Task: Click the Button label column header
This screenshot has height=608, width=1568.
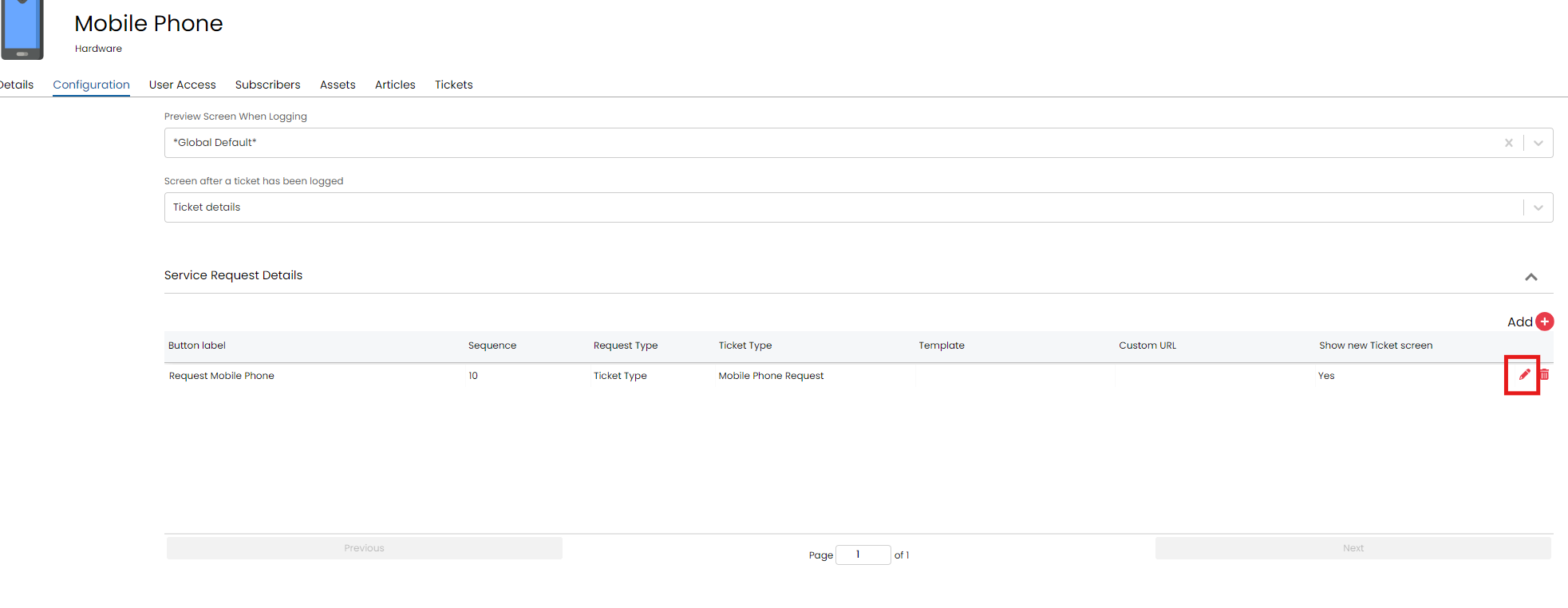Action: pyautogui.click(x=197, y=345)
